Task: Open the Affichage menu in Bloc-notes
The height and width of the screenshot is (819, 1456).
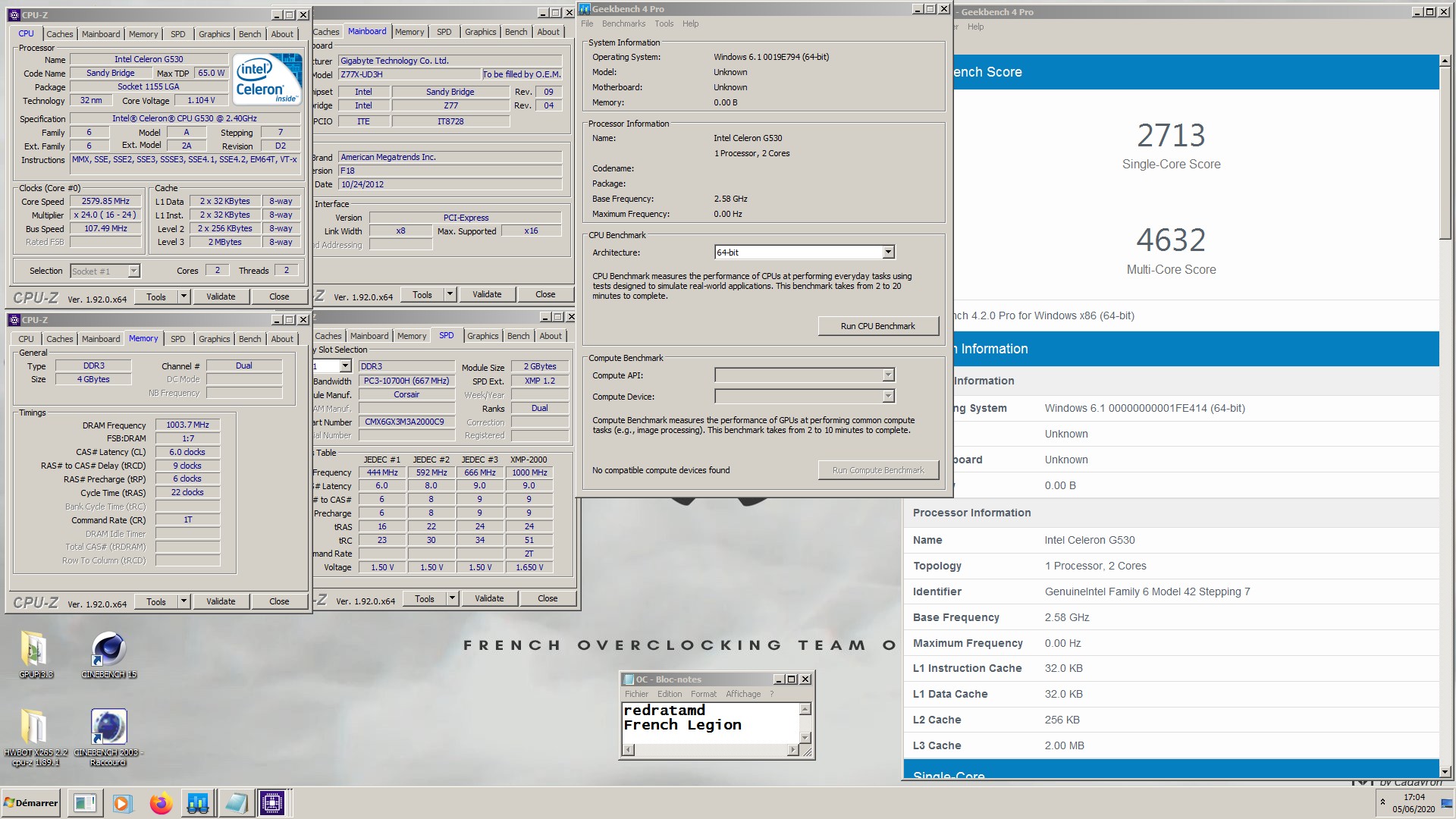Action: [743, 694]
